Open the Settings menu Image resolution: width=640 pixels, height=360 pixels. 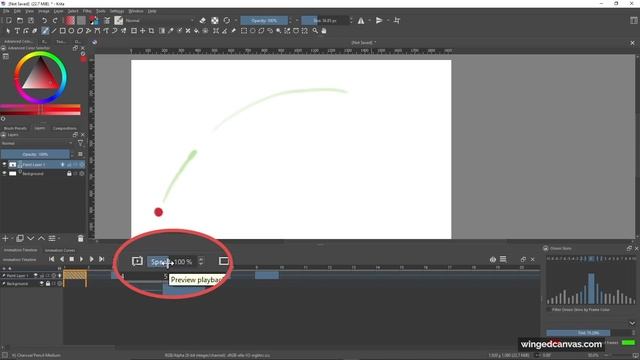click(x=117, y=11)
